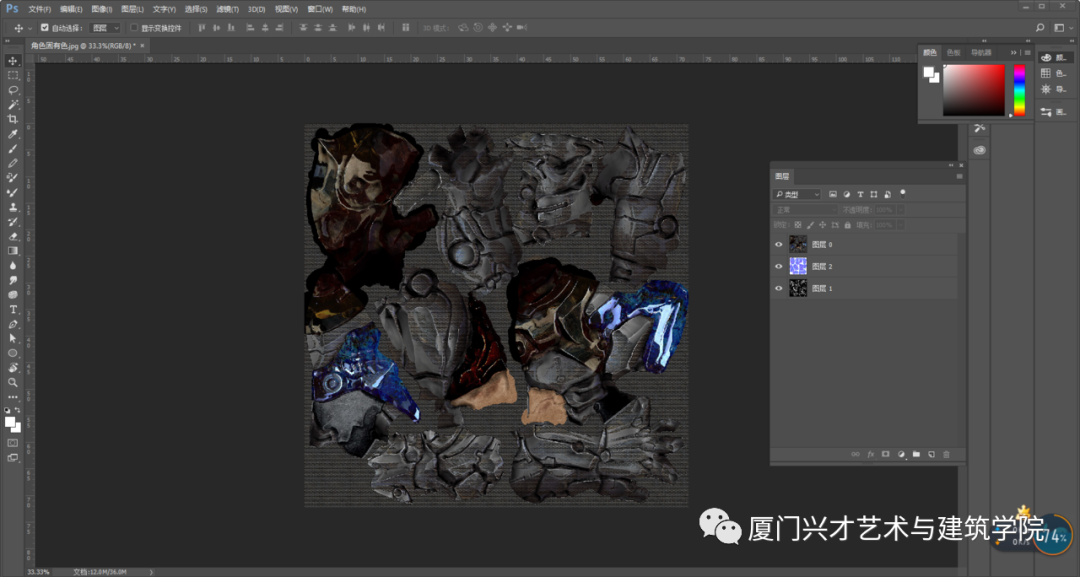Pick color in red color field

973,90
